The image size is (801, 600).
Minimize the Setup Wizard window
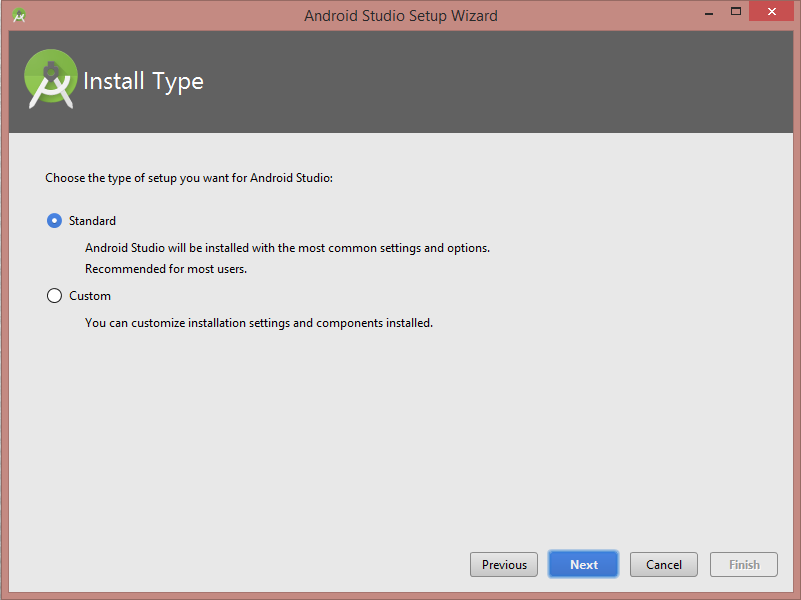pyautogui.click(x=709, y=12)
